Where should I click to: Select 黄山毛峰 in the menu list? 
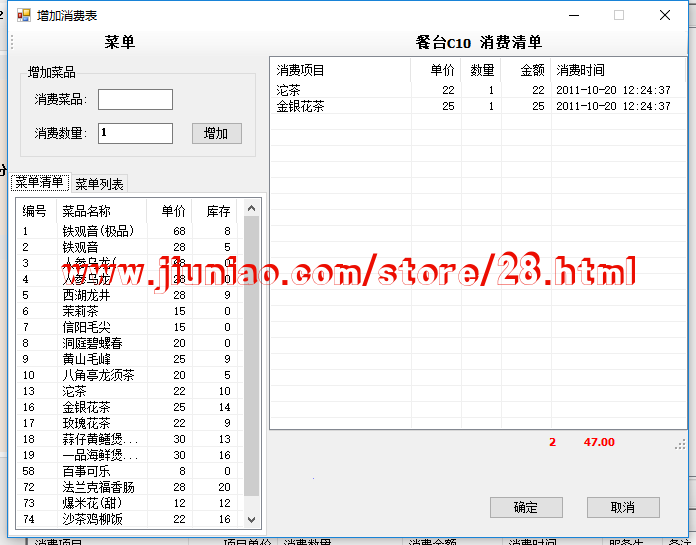(130, 359)
